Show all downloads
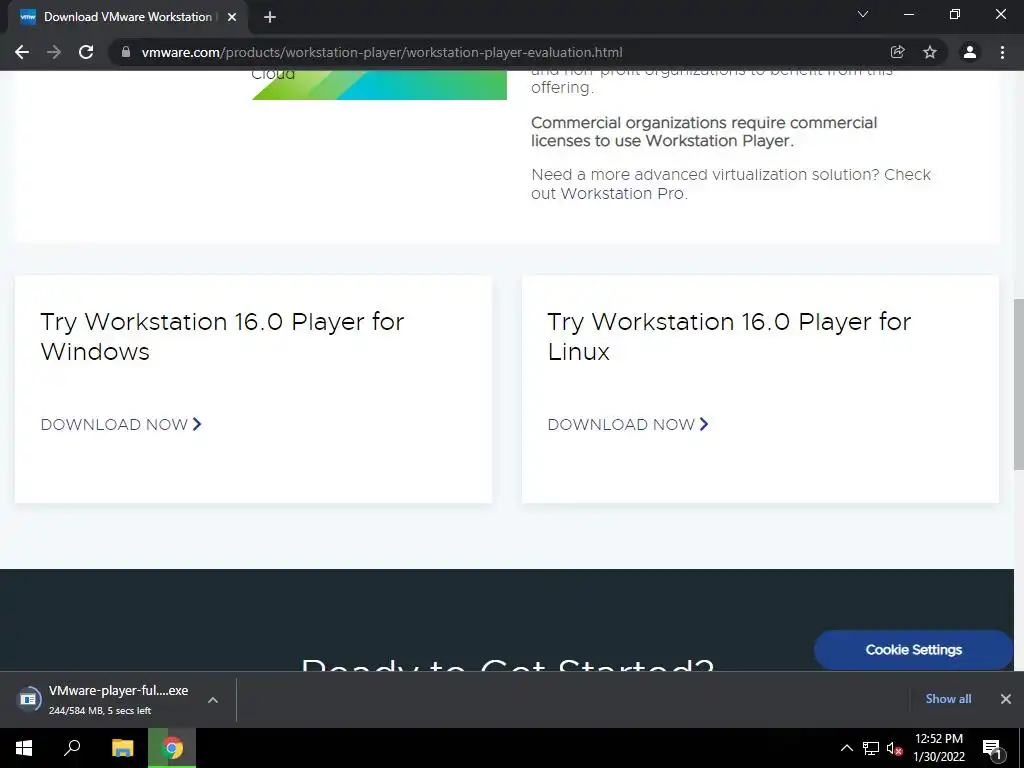Image resolution: width=1024 pixels, height=768 pixels. 948,699
